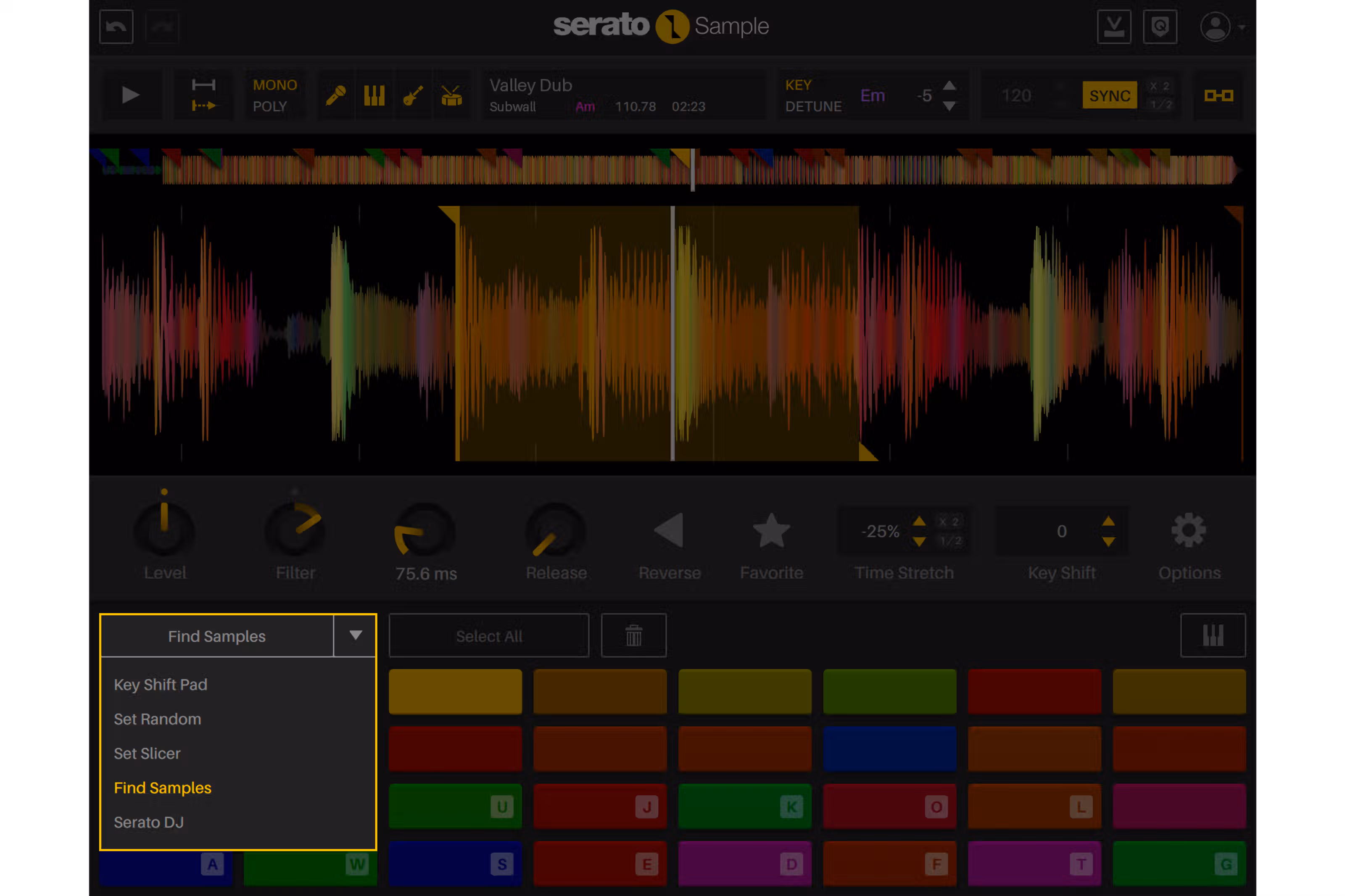The width and height of the screenshot is (1345, 896).
Task: Trigger the green pad labeled K
Action: 745,806
